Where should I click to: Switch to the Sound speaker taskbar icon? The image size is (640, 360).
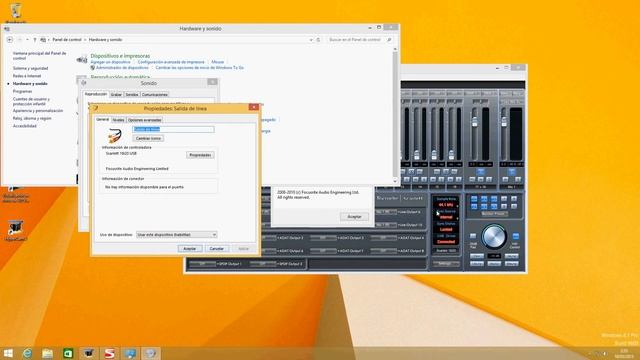[x=151, y=353]
